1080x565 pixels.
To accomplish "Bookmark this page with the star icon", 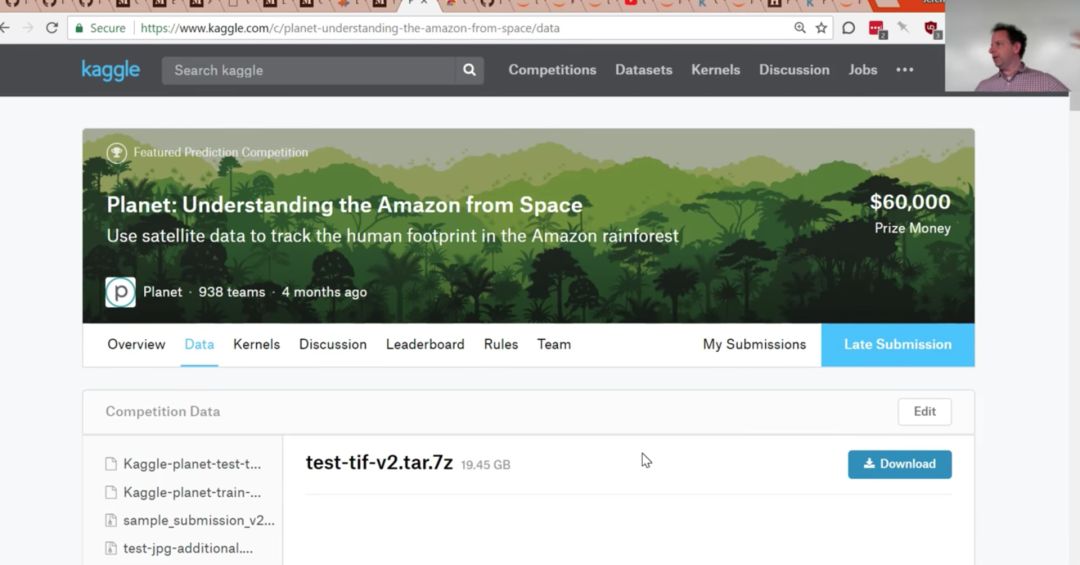I will pos(821,28).
